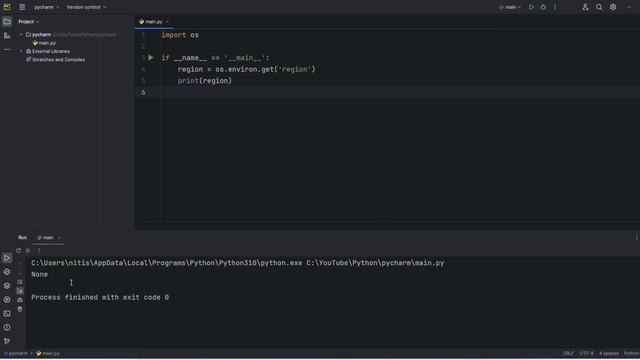640x360 pixels.
Task: Open the Terminal tool window icon
Action: click(7, 313)
